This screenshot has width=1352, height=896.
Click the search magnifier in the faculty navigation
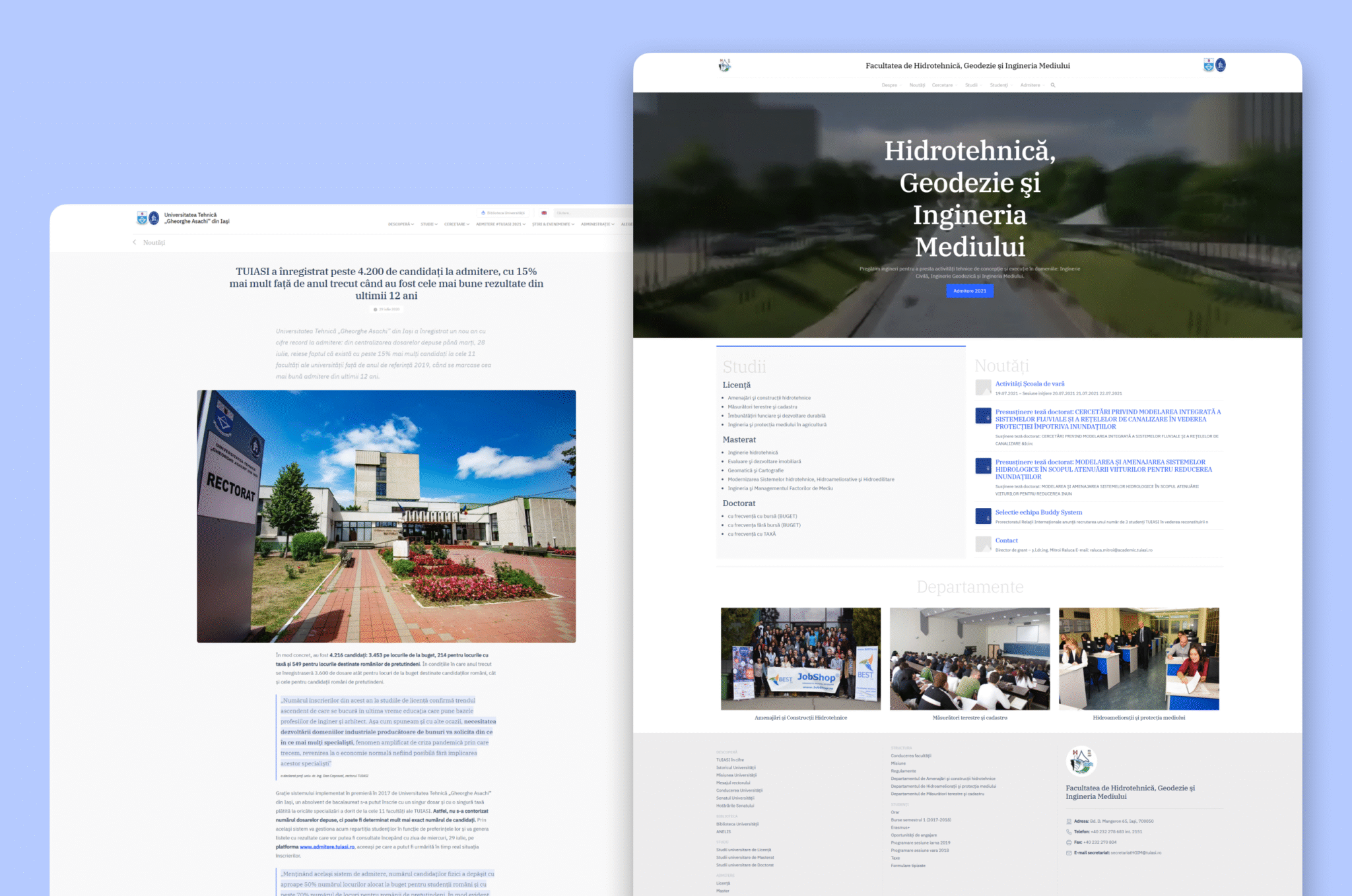(x=1053, y=84)
